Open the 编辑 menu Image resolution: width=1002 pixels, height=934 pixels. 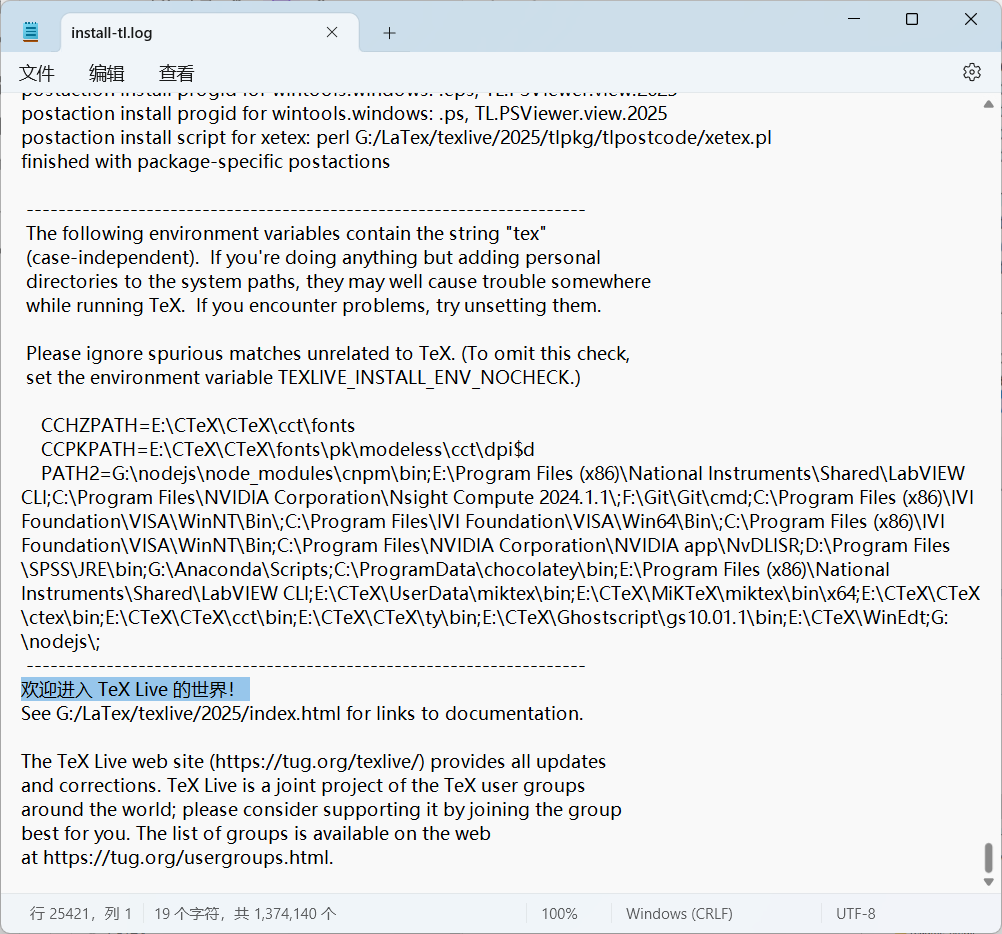(x=107, y=73)
